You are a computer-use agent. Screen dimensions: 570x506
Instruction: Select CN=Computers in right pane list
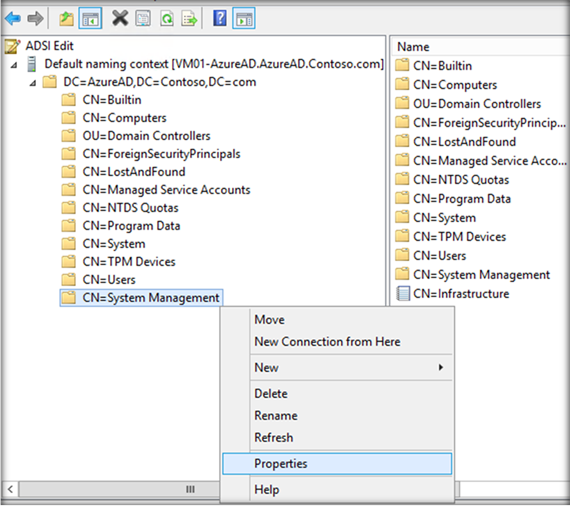coord(455,85)
